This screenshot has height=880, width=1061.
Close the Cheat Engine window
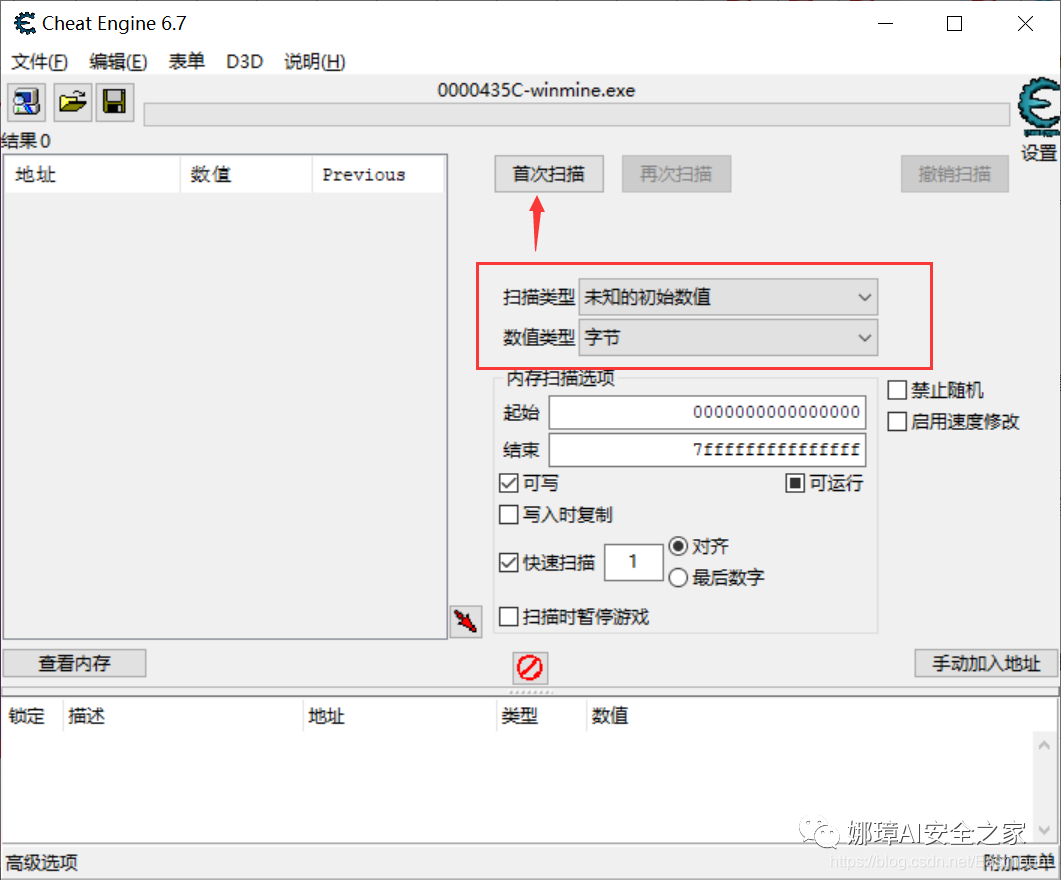(x=1025, y=24)
